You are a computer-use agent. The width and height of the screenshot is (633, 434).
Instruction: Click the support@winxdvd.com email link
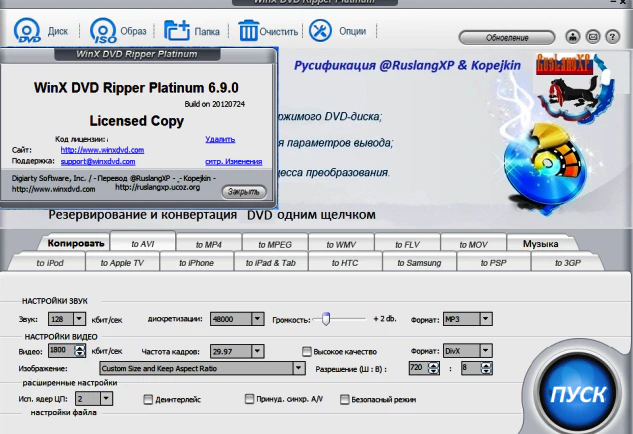[x=98, y=161]
